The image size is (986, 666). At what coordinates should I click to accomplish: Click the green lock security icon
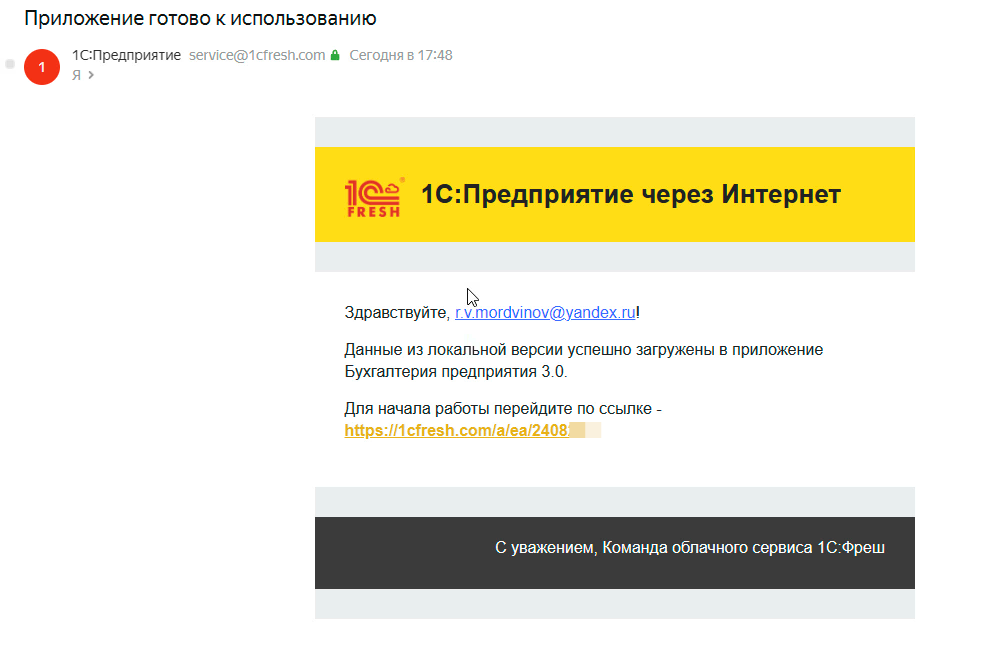click(335, 55)
